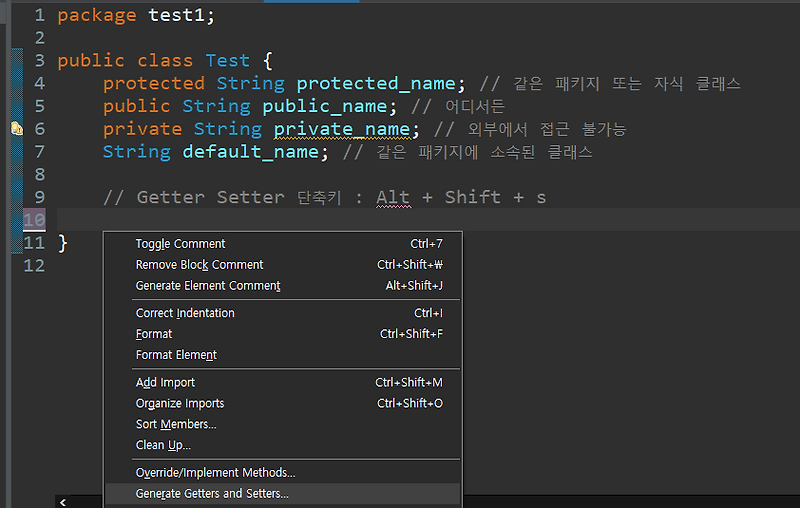This screenshot has height=508, width=800.
Task: Open Override/Implement Methods... entry
Action: 283,473
